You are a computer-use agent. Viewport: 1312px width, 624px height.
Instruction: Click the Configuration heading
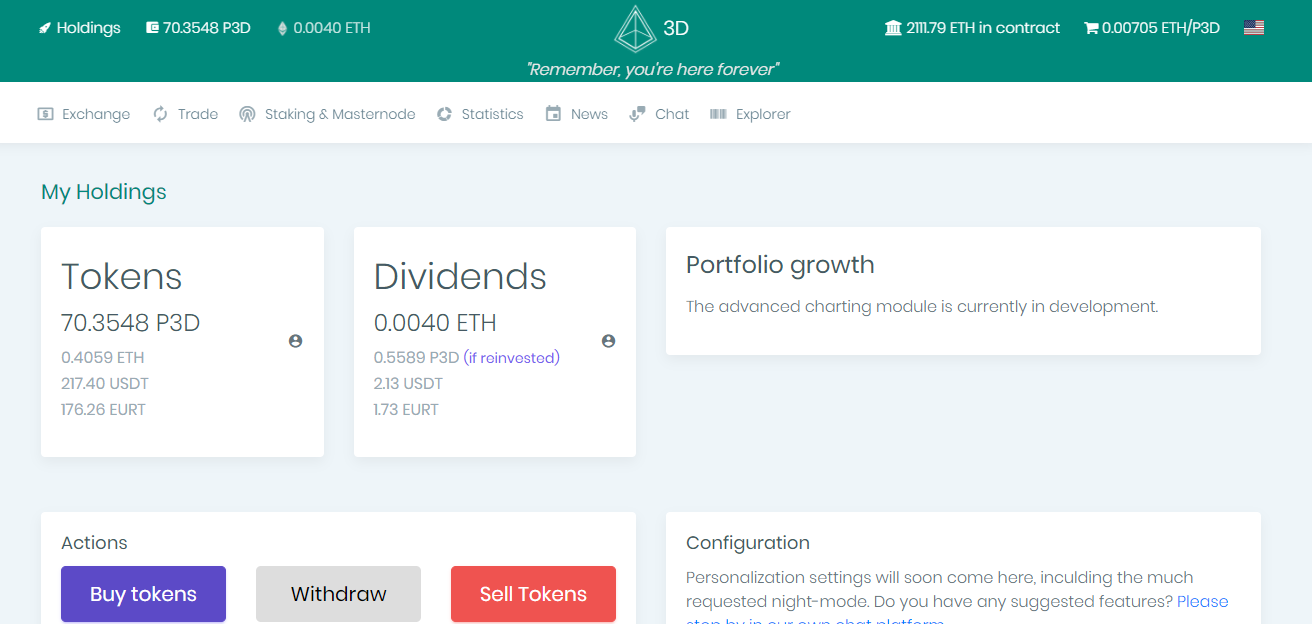coord(748,543)
